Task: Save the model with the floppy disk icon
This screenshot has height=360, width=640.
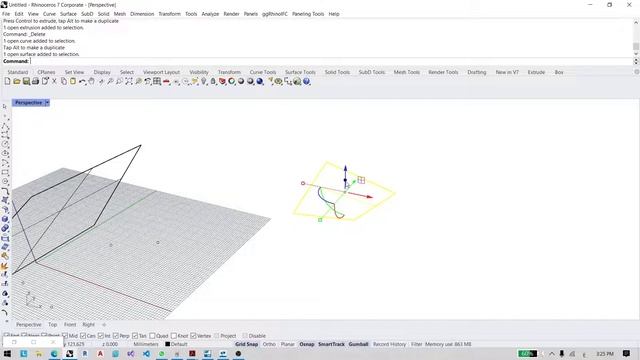Action: [26, 82]
